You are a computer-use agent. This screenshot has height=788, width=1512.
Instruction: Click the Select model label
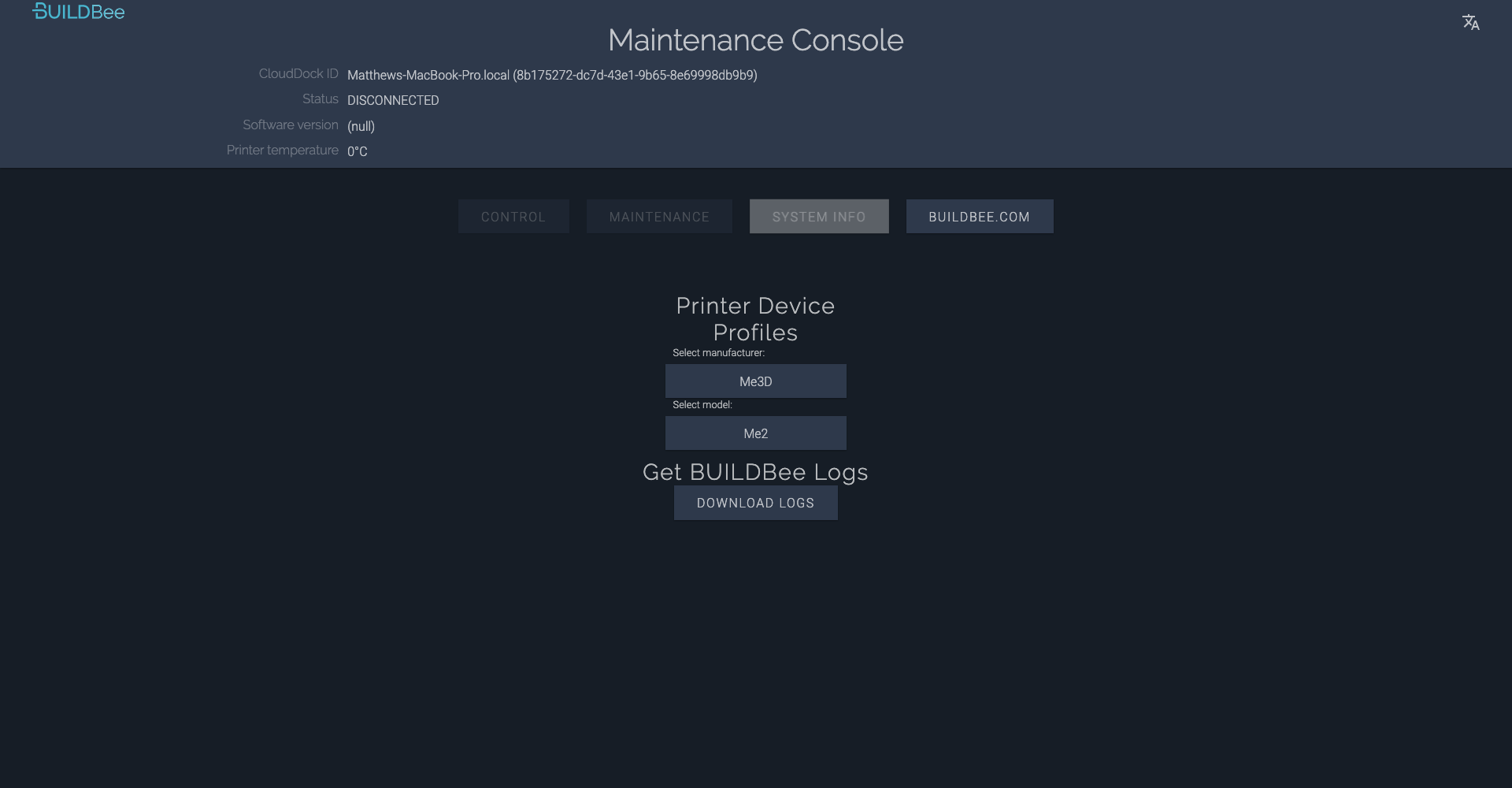(702, 405)
